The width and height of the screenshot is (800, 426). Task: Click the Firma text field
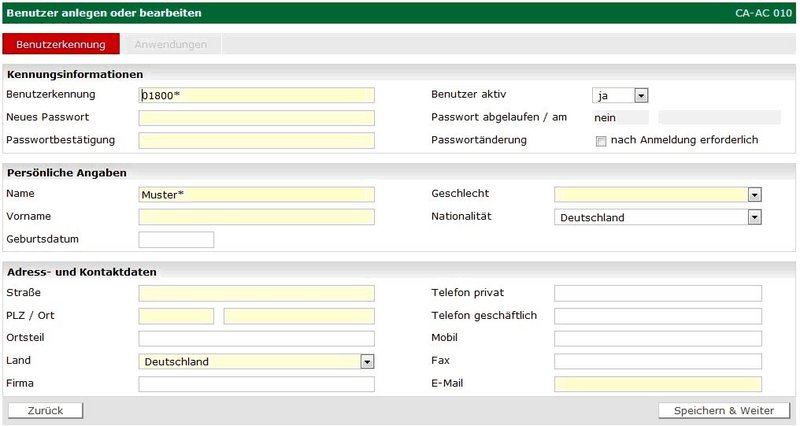[x=256, y=384]
